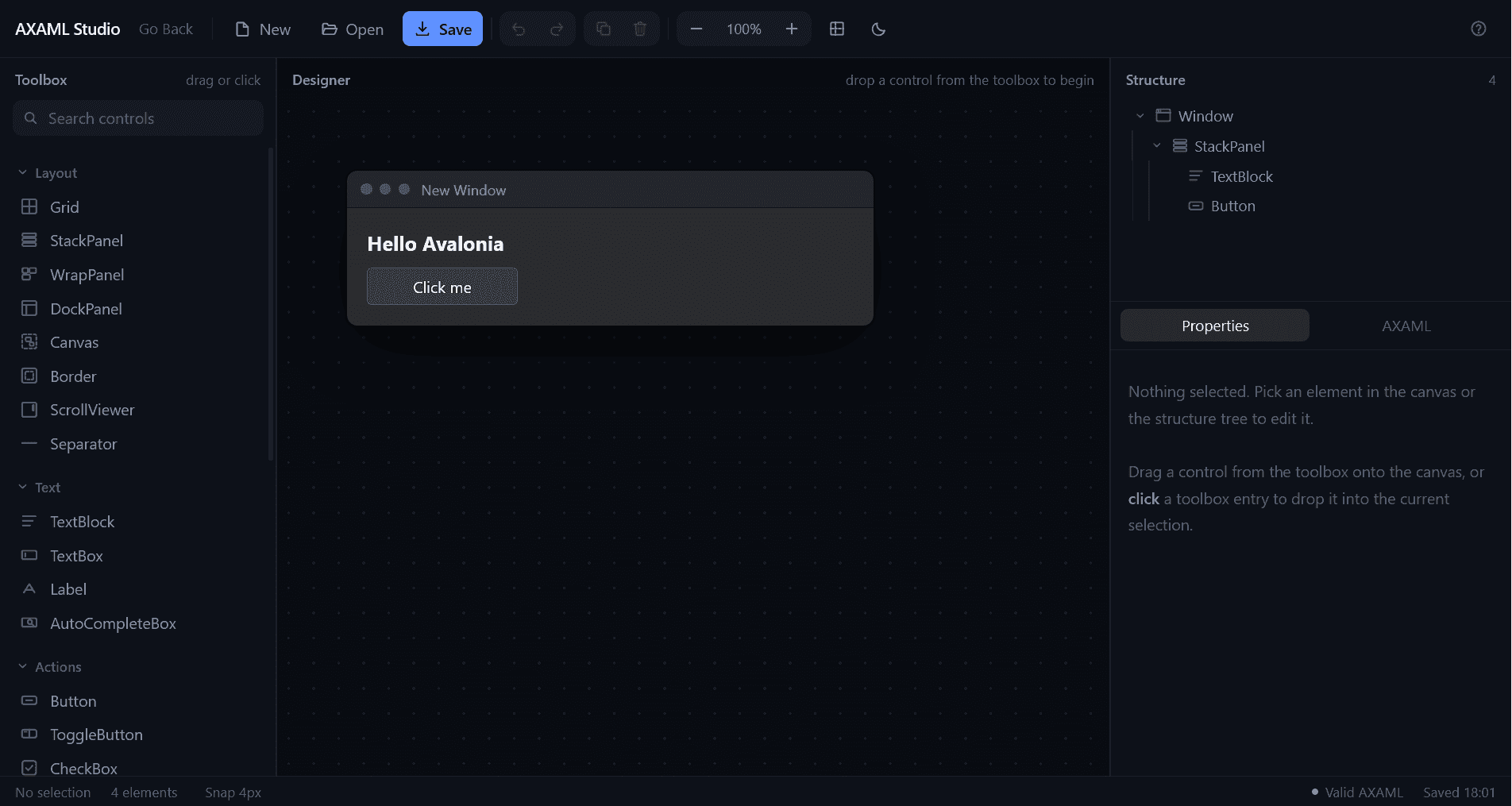Viewport: 1512px width, 806px height.
Task: Select TextBlock in the Structure tree
Action: [1241, 176]
